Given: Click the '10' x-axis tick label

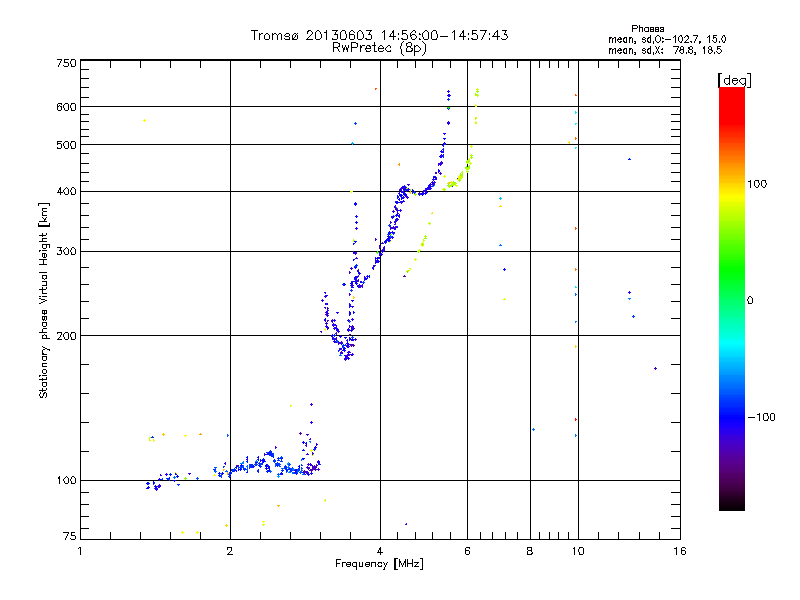Looking at the screenshot, I should [x=578, y=551].
